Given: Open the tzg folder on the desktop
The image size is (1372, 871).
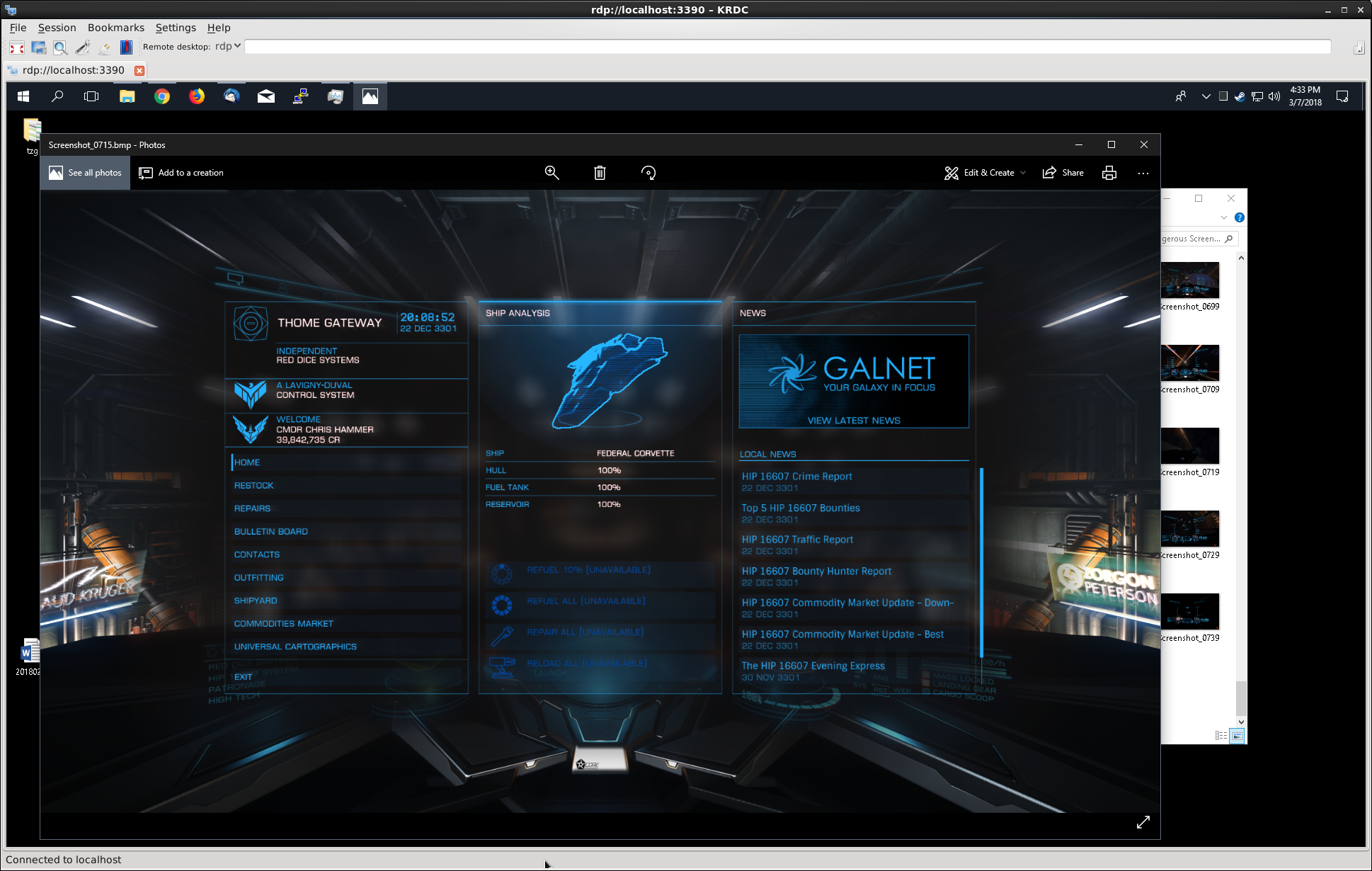Looking at the screenshot, I should 32,136.
